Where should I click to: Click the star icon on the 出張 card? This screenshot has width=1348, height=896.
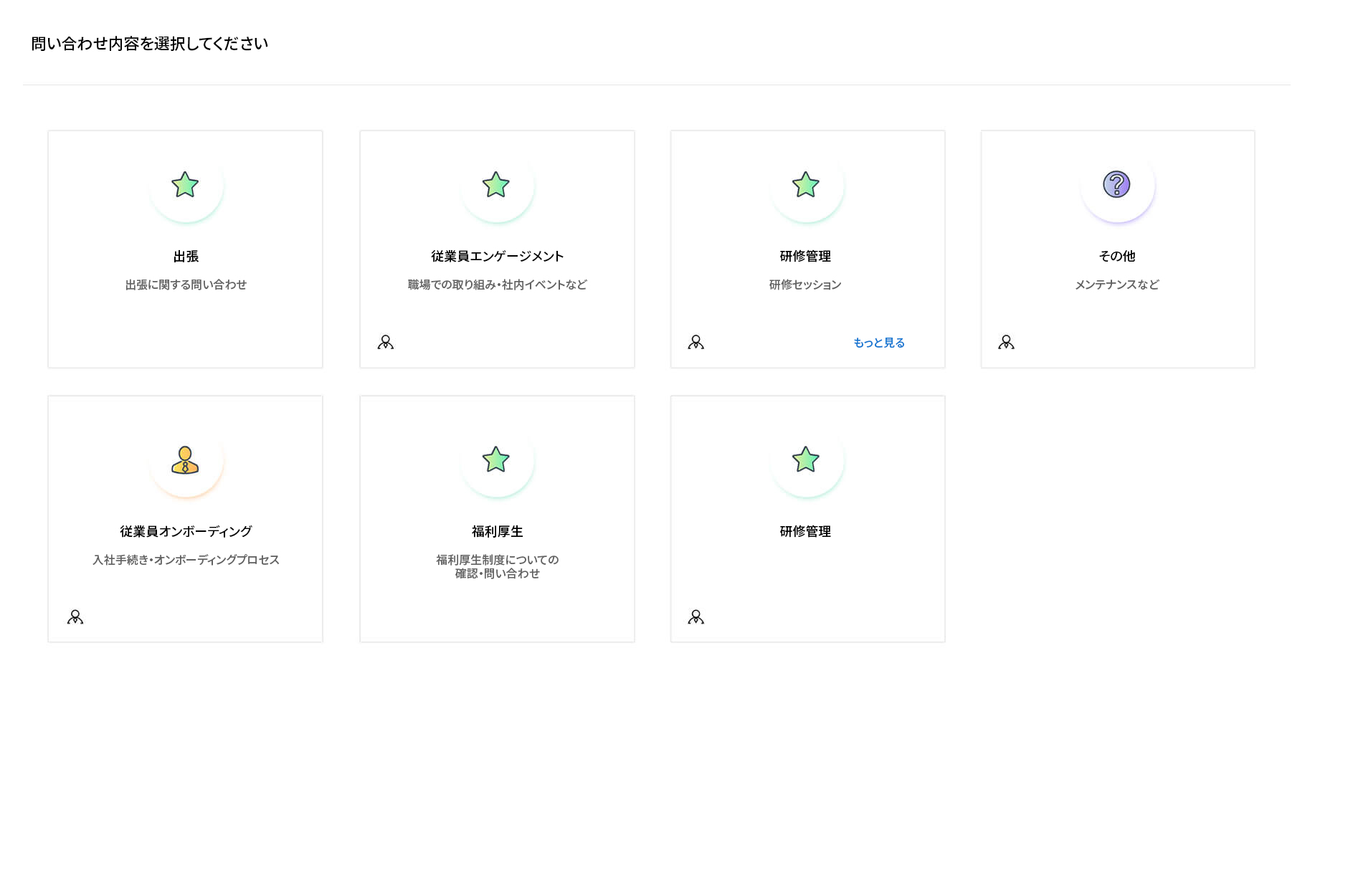(x=185, y=186)
